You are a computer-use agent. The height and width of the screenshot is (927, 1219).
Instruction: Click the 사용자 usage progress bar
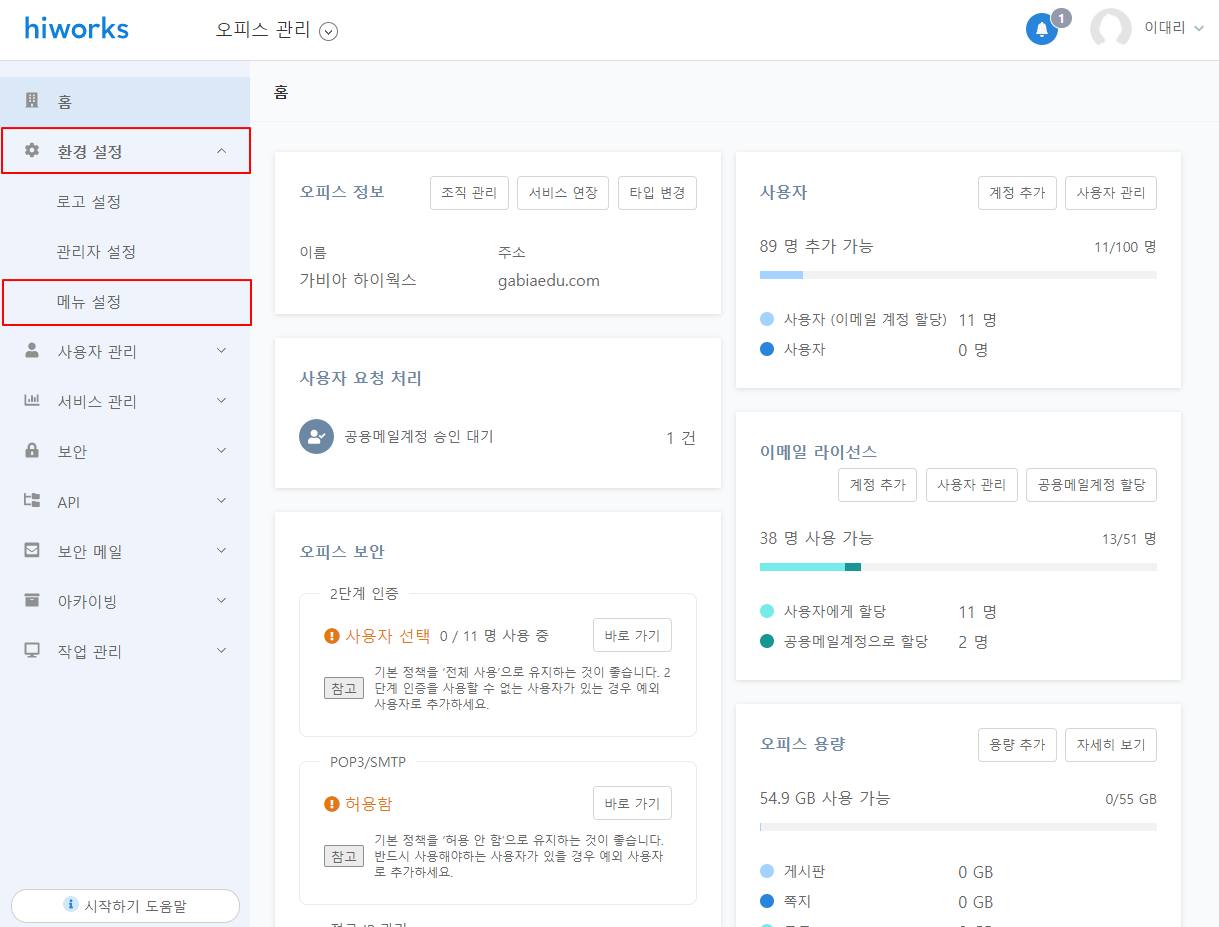(x=957, y=275)
